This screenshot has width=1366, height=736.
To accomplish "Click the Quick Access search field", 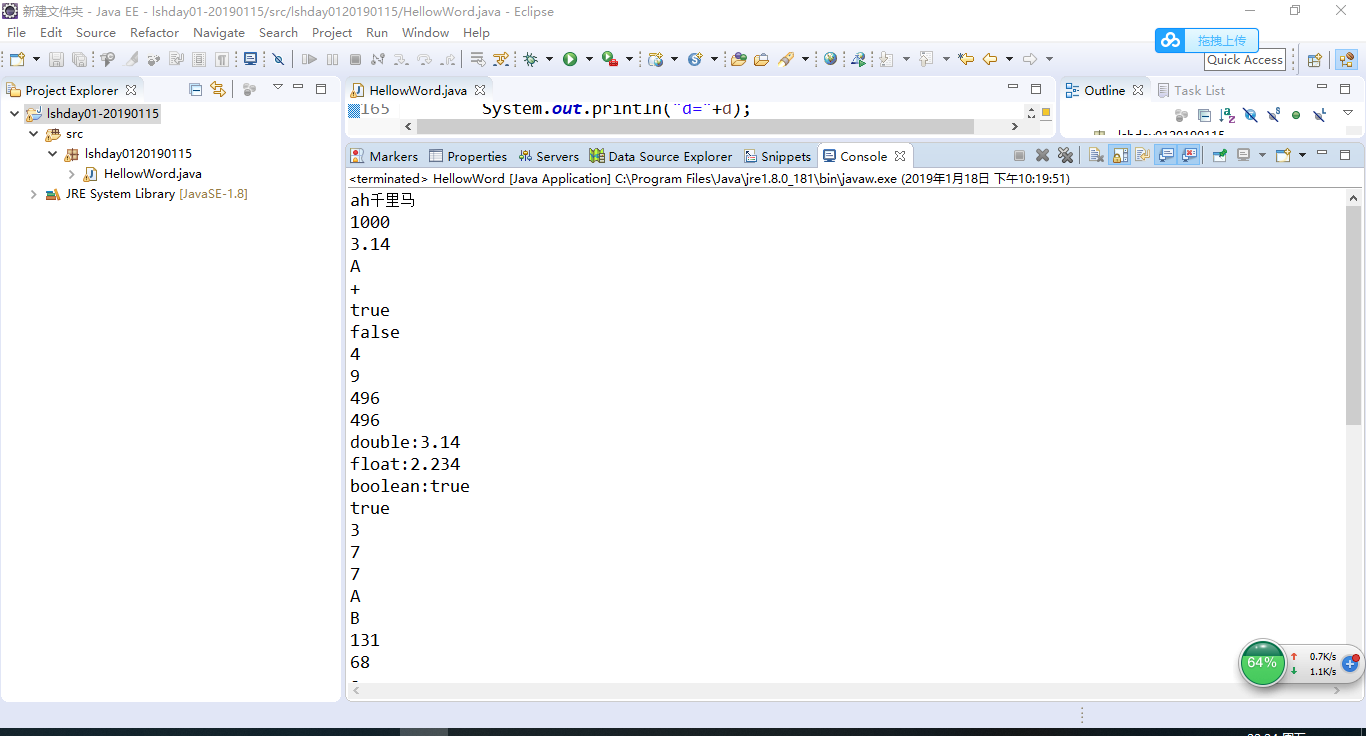I will click(x=1244, y=60).
